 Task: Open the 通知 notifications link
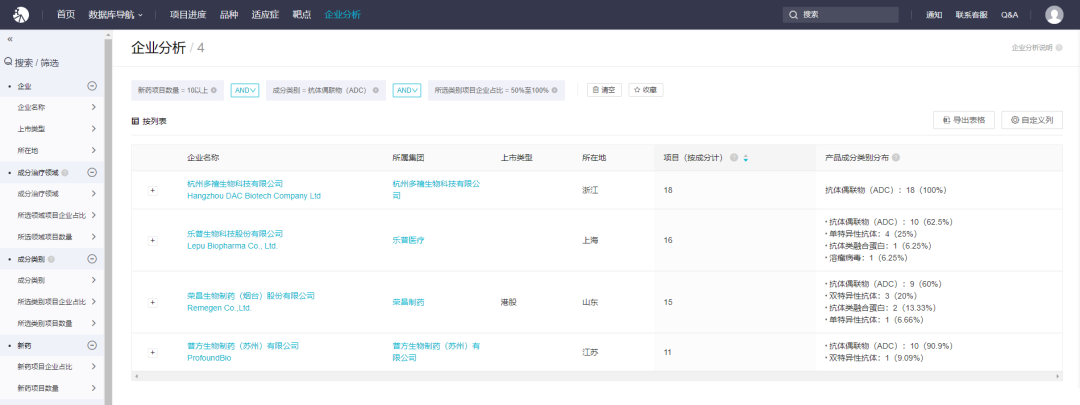[934, 14]
